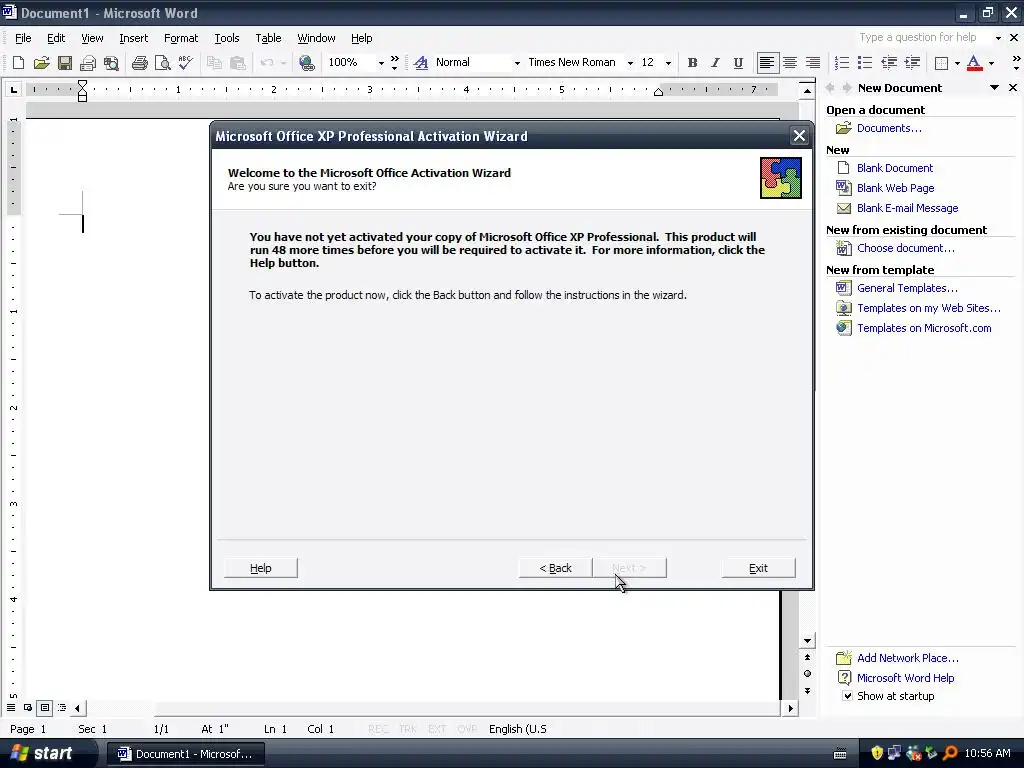Screen dimensions: 1024x768
Task: Expand the Border style dropdown arrow
Action: (x=957, y=63)
